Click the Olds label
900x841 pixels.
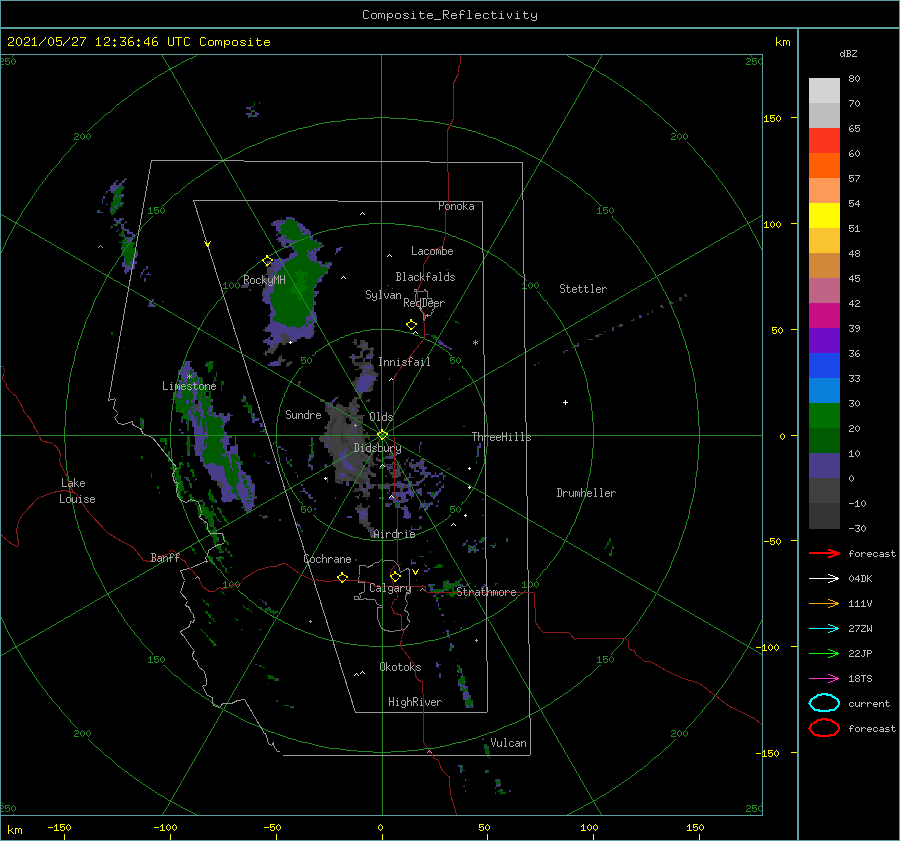click(x=381, y=417)
